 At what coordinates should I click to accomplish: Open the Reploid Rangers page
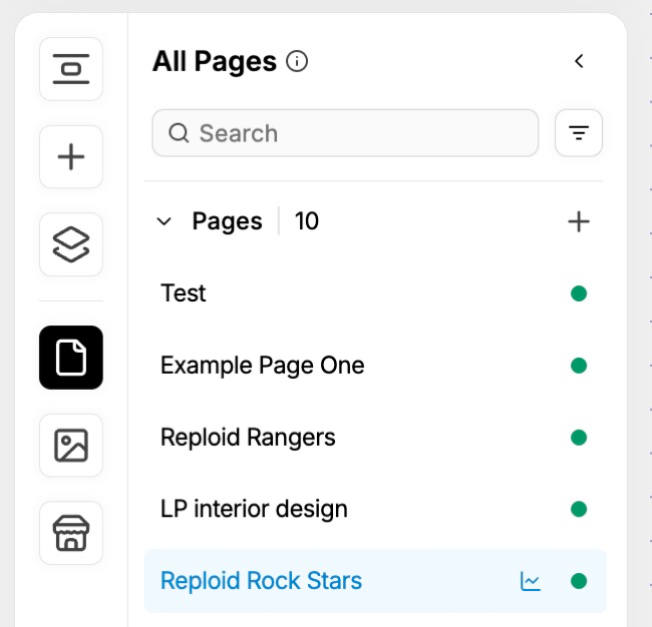248,437
